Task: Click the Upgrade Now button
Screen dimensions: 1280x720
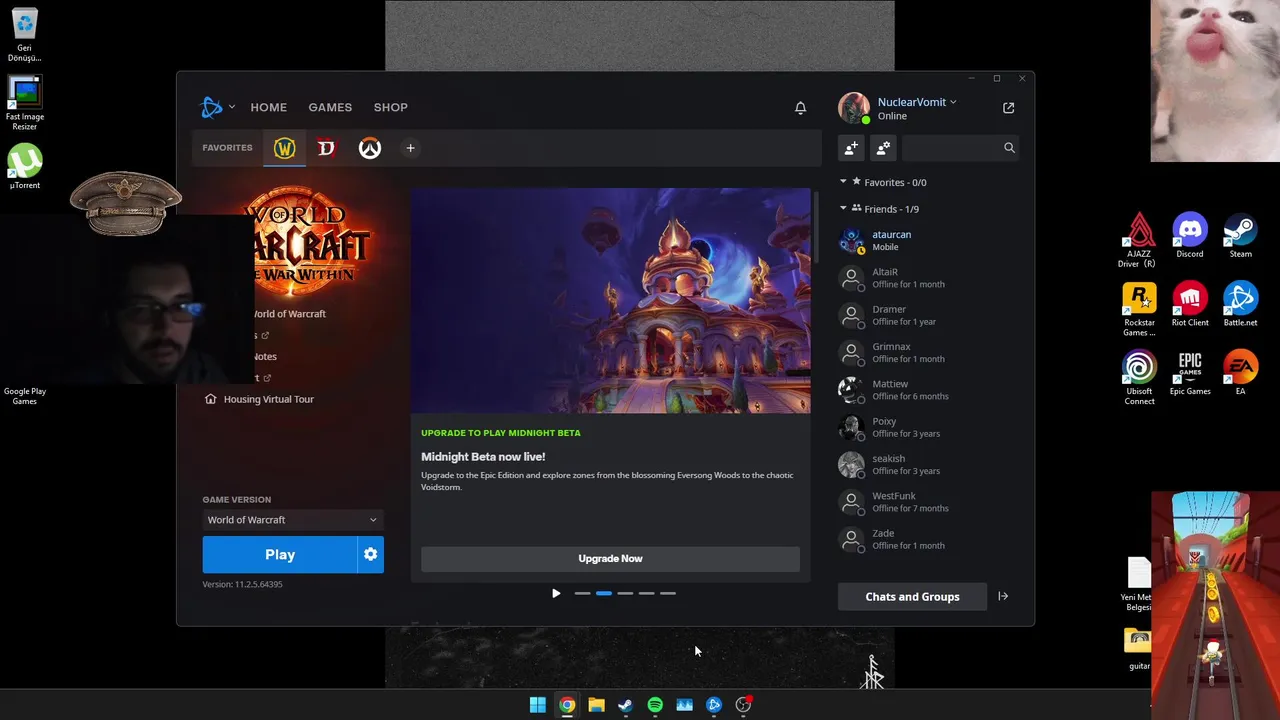Action: (610, 559)
